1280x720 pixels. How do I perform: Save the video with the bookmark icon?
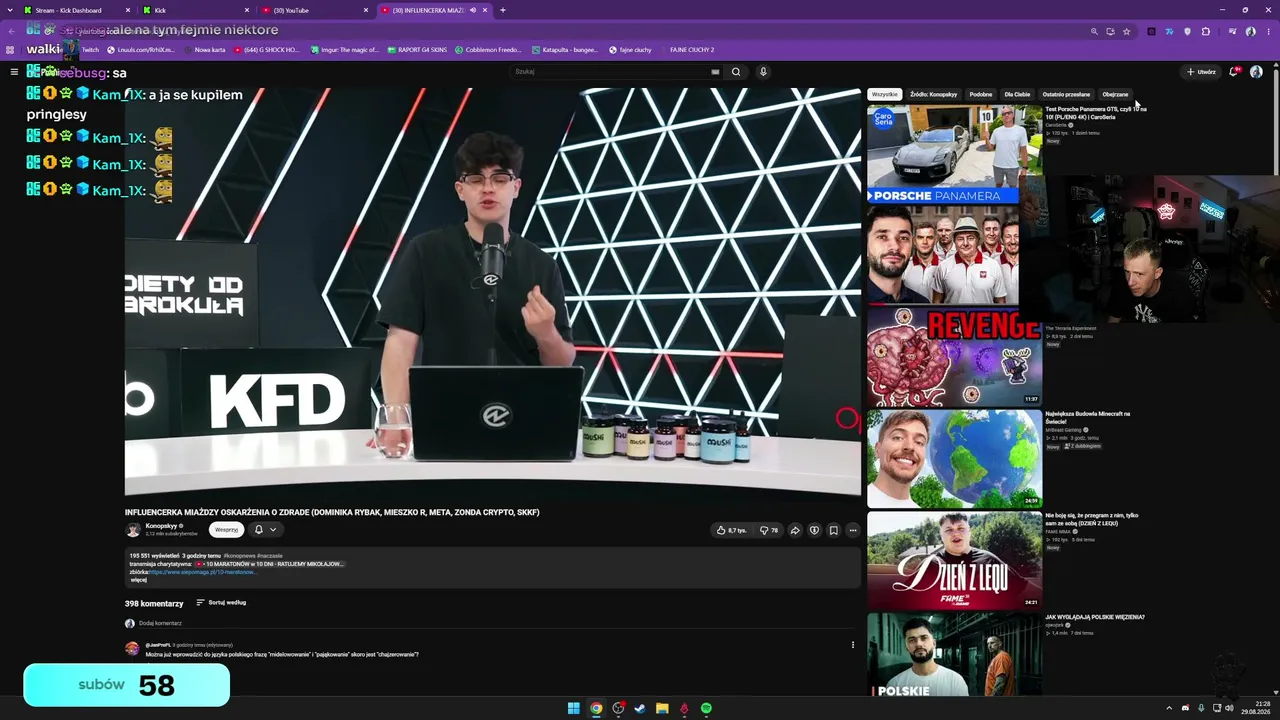[x=833, y=530]
